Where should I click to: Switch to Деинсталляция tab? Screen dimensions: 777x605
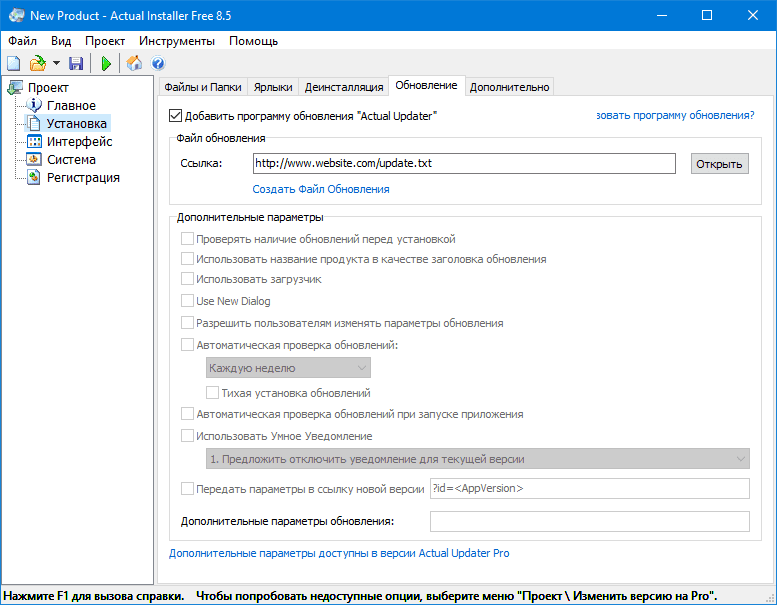pyautogui.click(x=344, y=87)
